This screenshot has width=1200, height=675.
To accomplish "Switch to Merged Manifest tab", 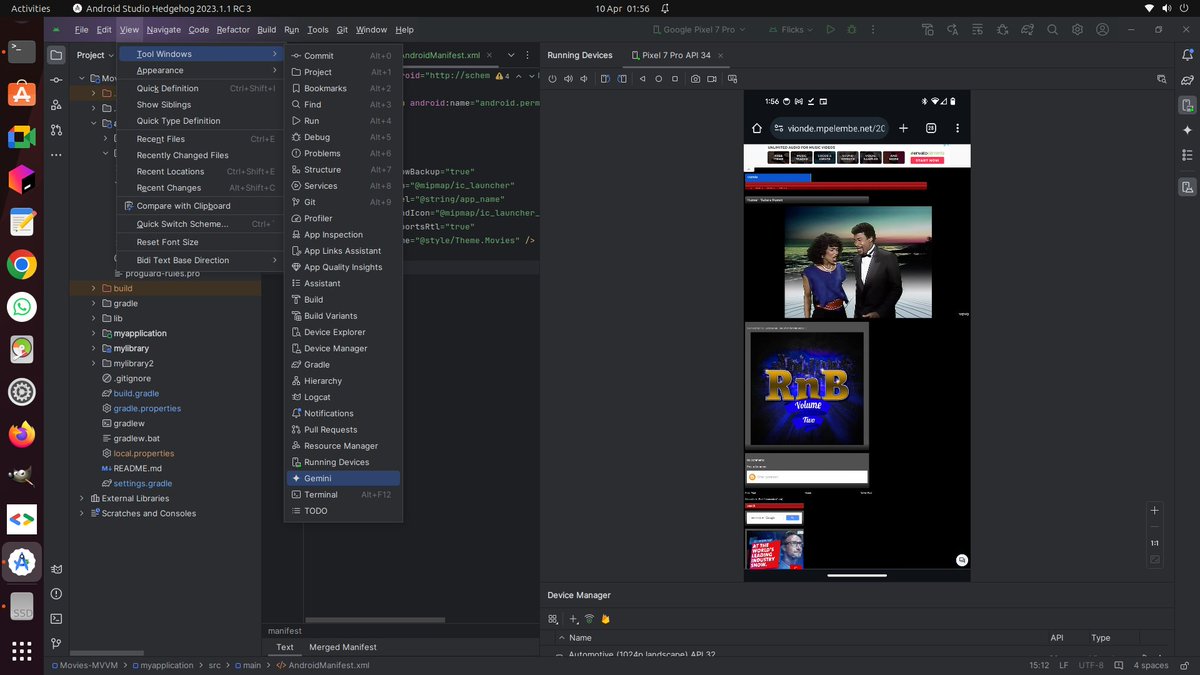I will pyautogui.click(x=343, y=647).
